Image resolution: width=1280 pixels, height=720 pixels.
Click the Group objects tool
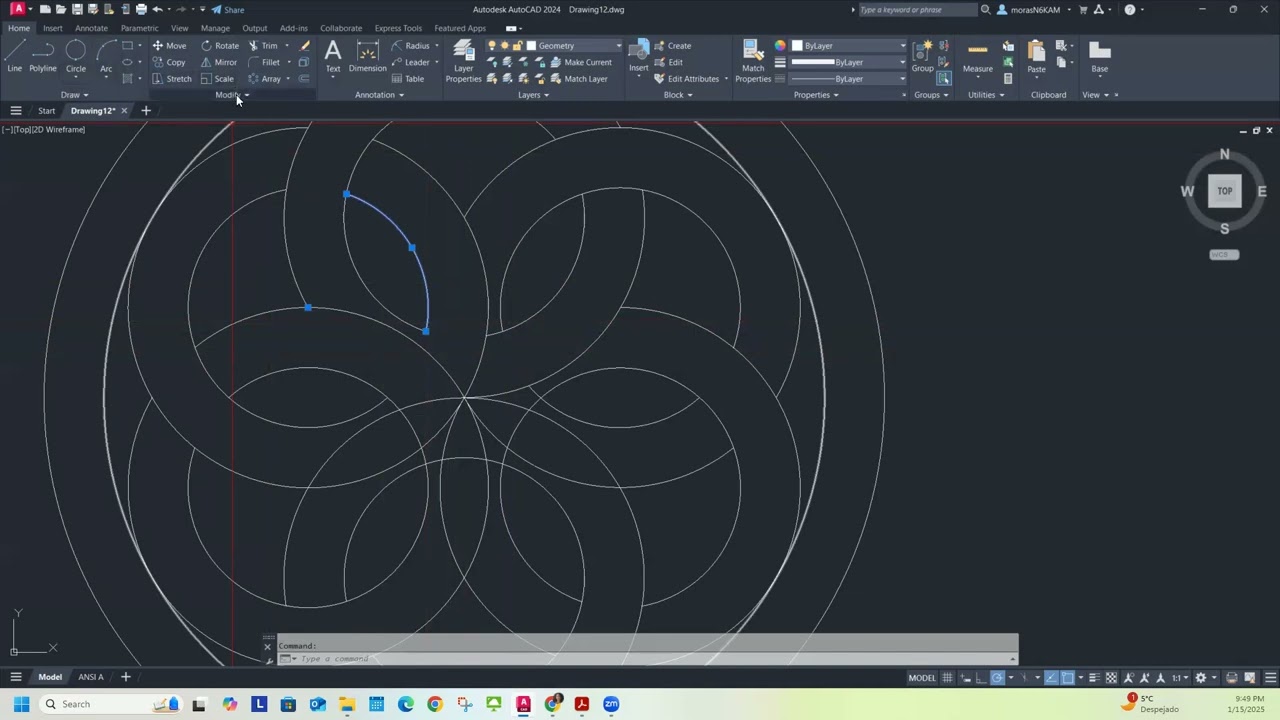[922, 56]
